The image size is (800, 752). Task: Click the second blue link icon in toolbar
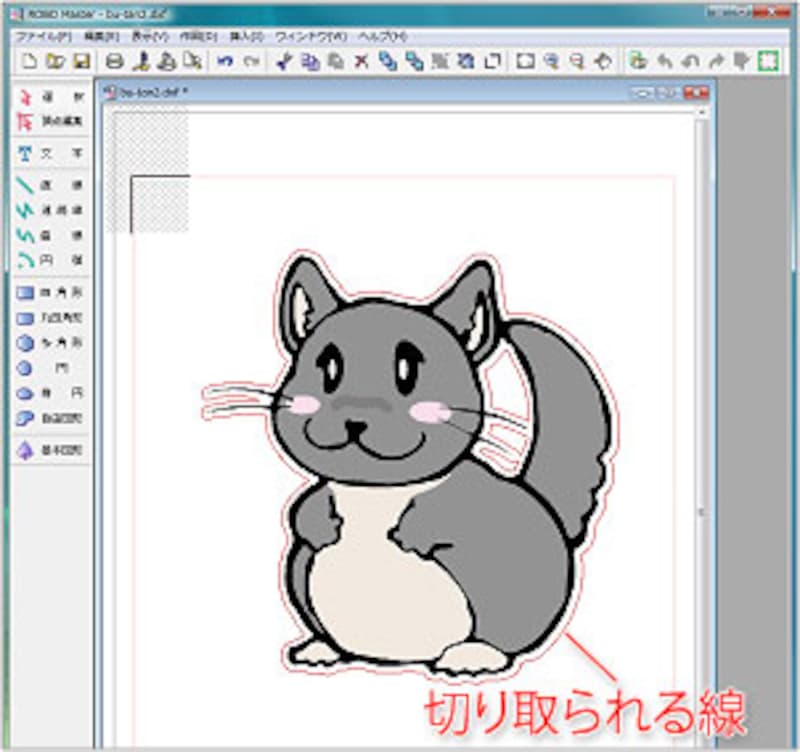pos(414,61)
